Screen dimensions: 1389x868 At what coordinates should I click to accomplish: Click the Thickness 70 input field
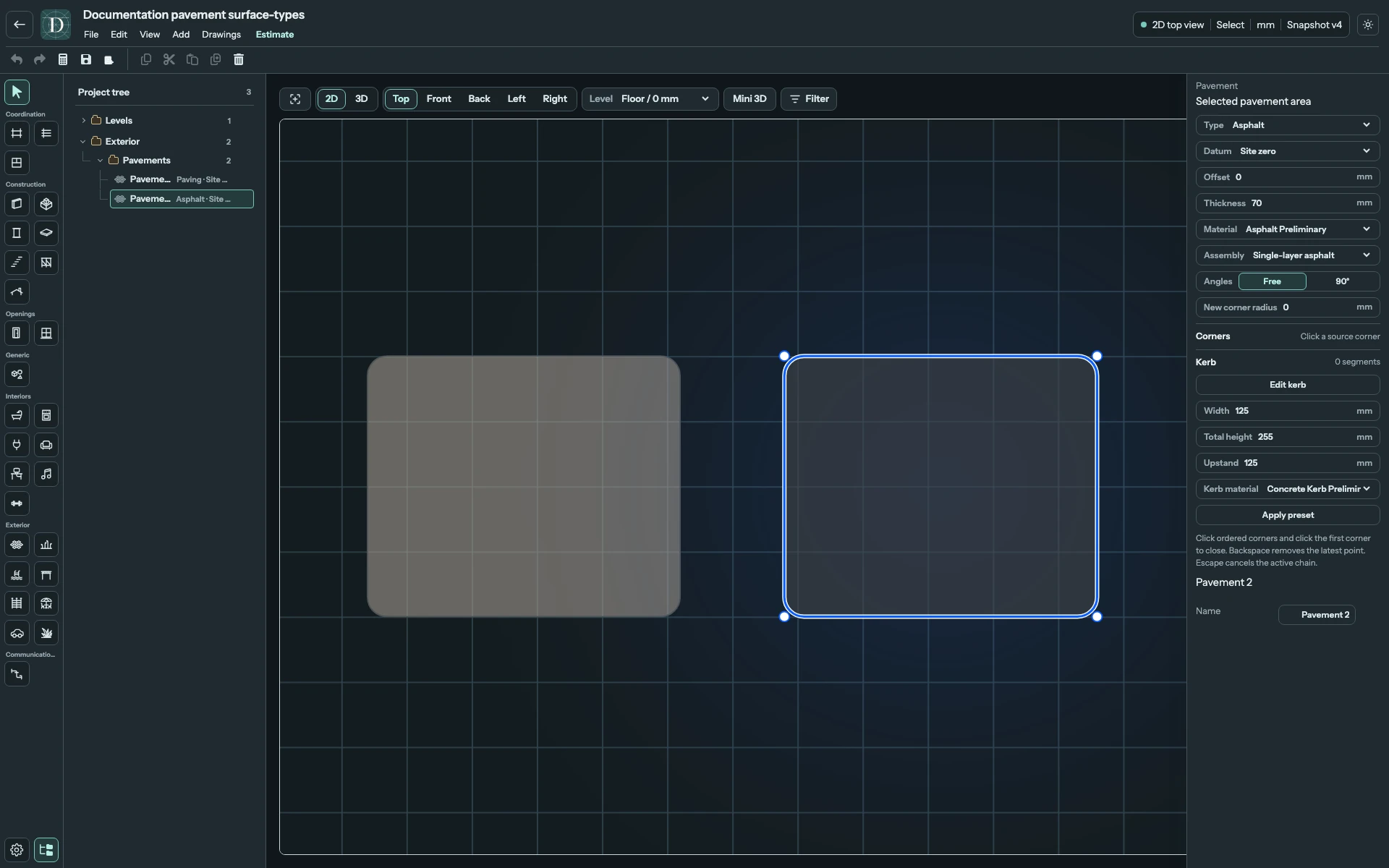pos(1288,203)
